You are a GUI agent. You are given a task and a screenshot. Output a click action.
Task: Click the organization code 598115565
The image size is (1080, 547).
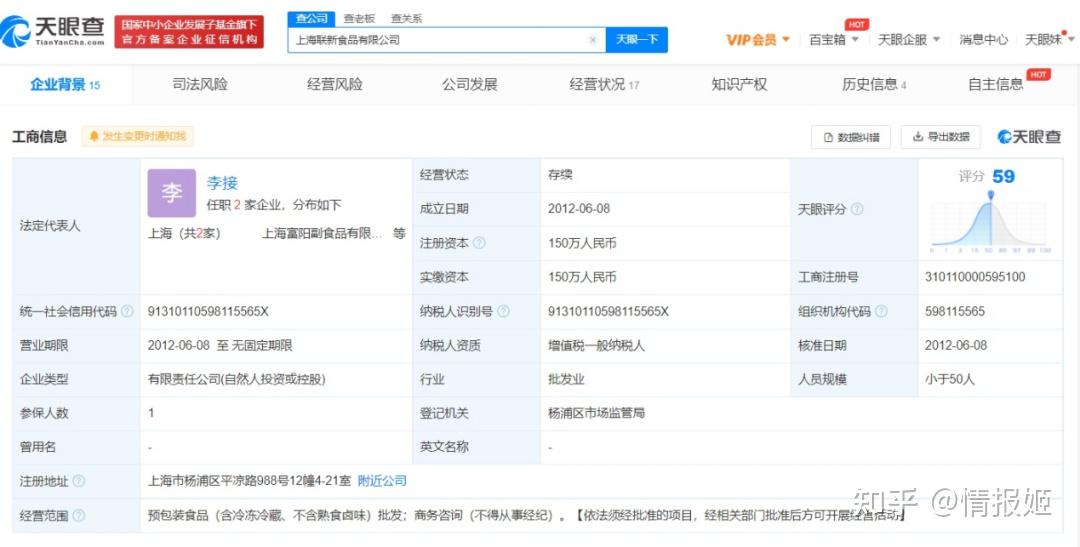tap(955, 311)
